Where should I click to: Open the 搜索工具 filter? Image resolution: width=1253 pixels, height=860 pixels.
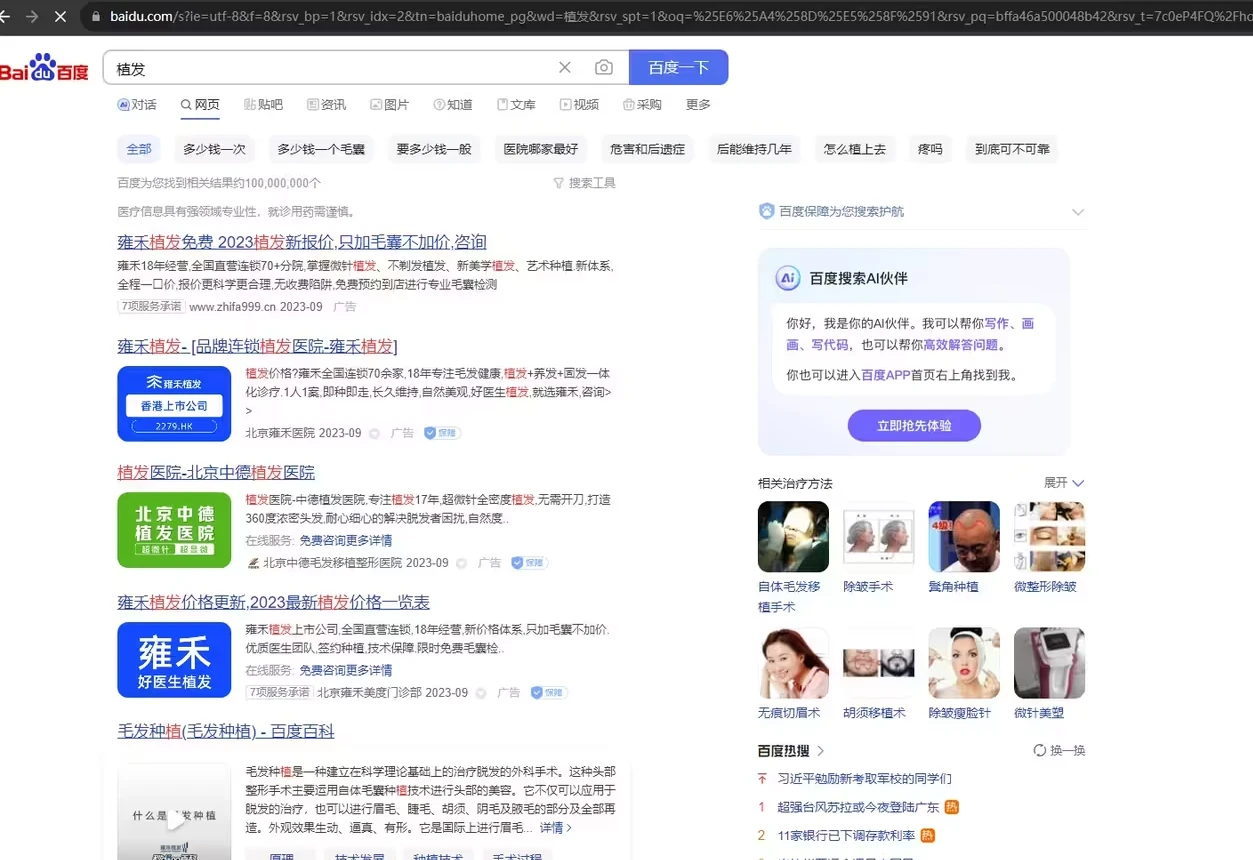point(584,183)
